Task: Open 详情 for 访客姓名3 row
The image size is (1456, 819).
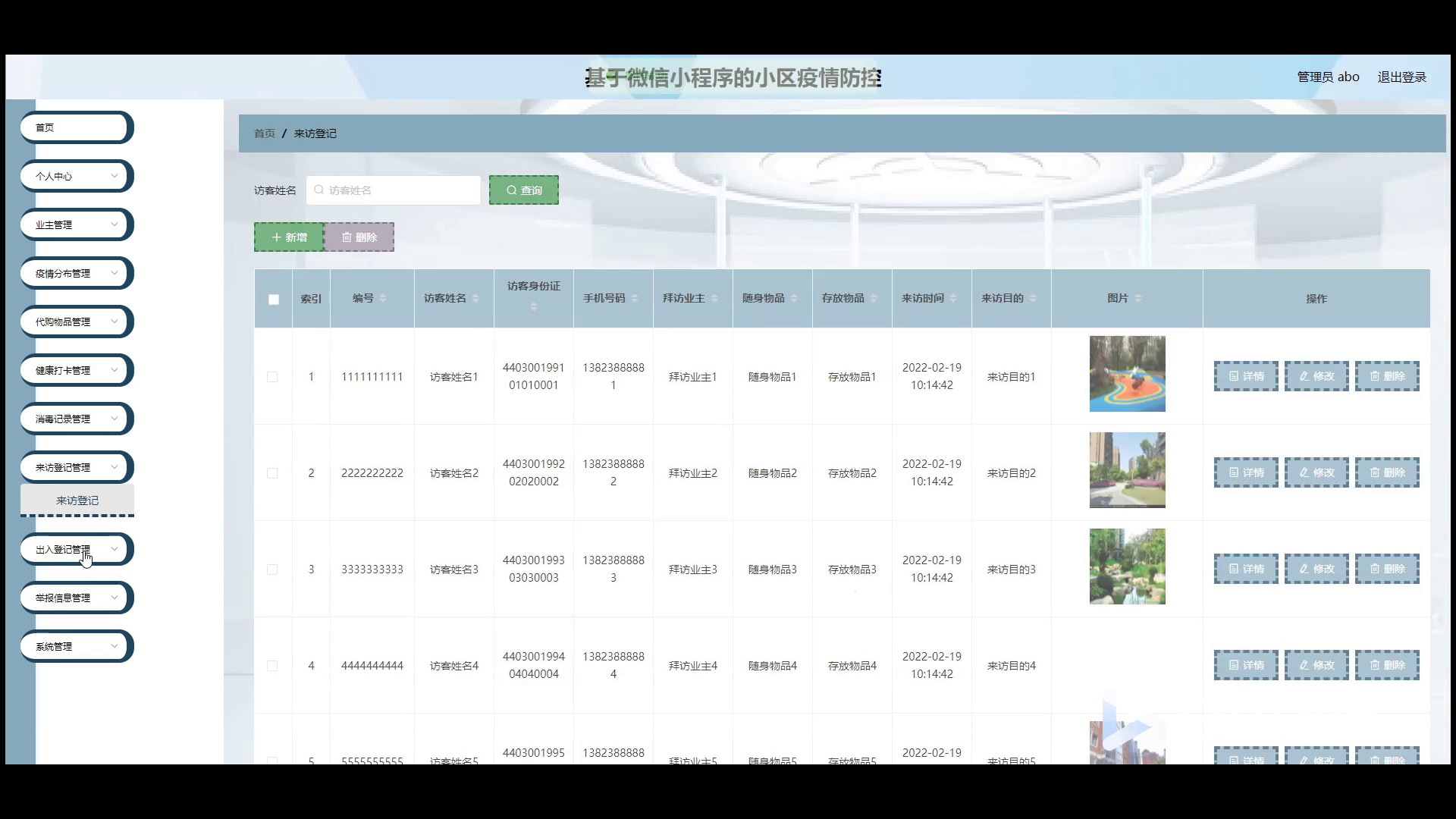Action: [x=1246, y=569]
